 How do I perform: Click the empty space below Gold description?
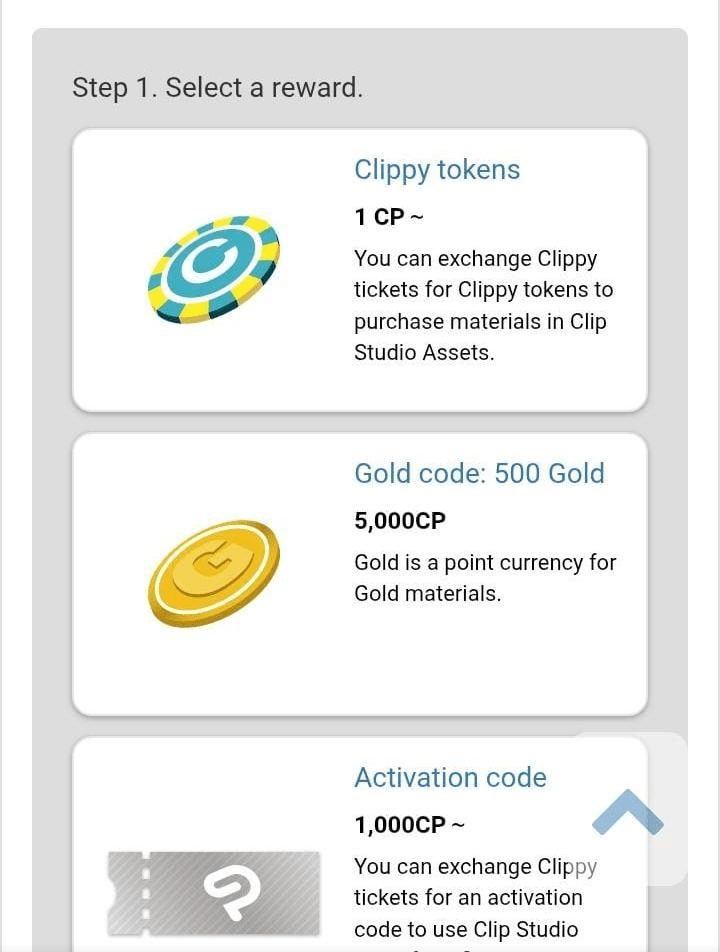480,660
